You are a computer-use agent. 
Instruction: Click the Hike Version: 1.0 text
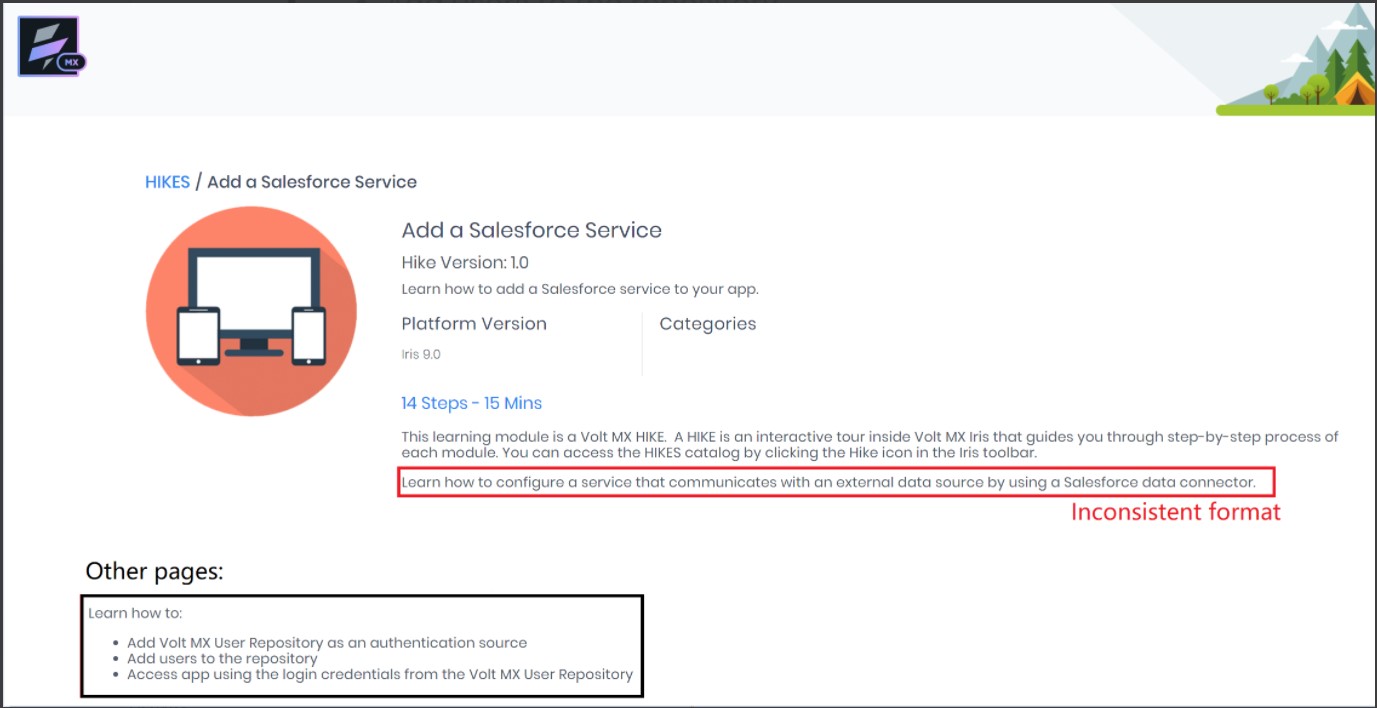tap(465, 263)
